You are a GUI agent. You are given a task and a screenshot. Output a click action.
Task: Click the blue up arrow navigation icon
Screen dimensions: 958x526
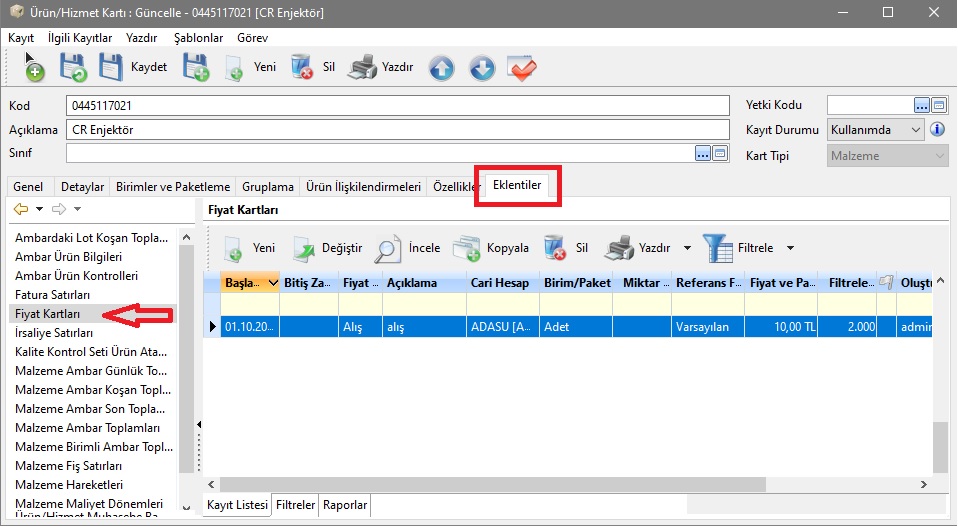tap(442, 68)
